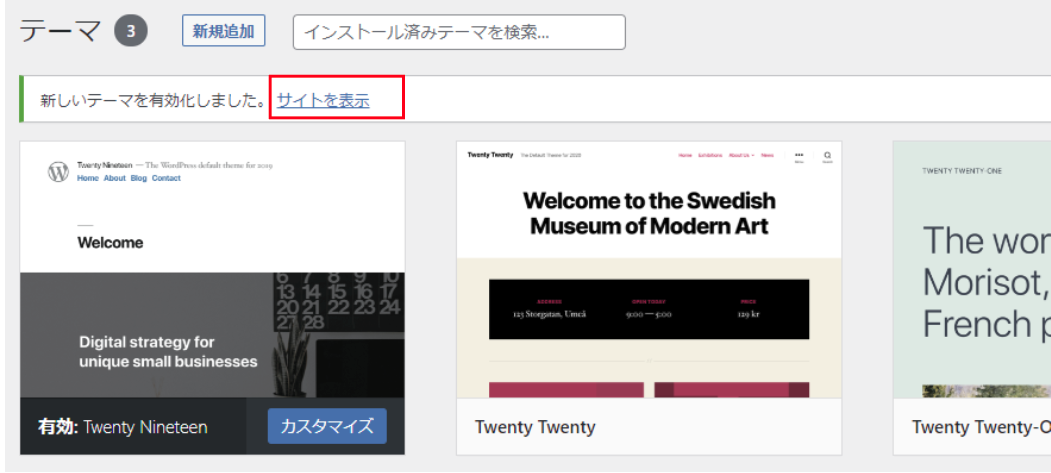Select the Twenty Nineteen theme screenshot
Viewport: 1051px width, 473px height.
[x=212, y=269]
